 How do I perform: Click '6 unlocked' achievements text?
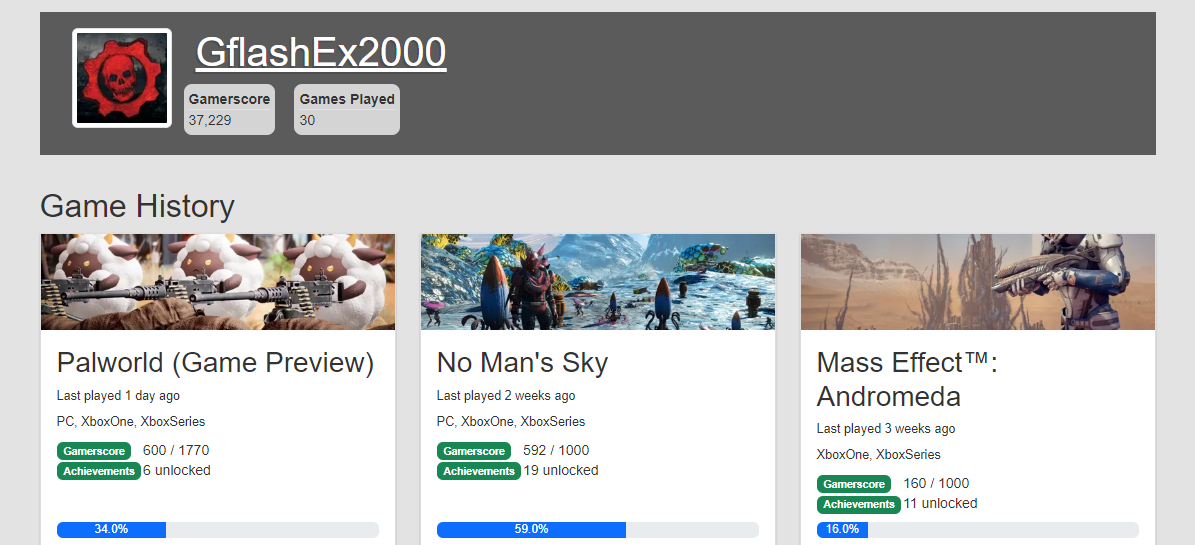coord(177,470)
